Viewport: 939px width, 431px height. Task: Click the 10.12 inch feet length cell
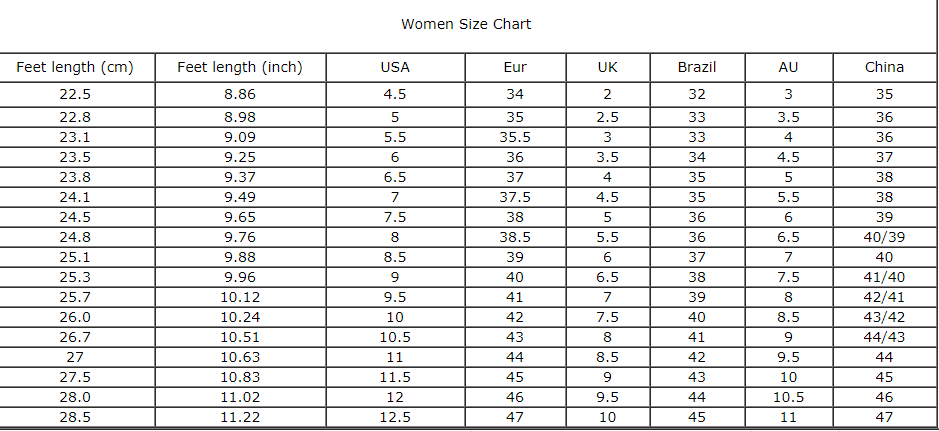point(239,297)
